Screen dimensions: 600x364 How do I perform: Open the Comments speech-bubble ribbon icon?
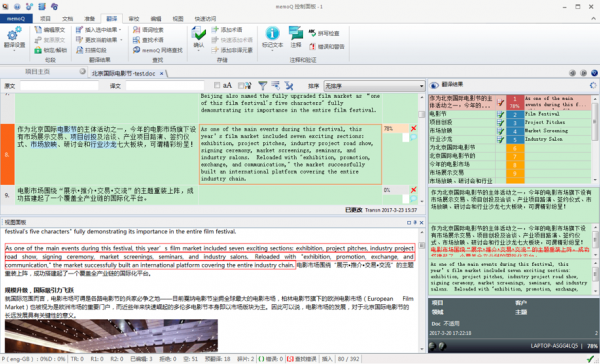click(295, 33)
